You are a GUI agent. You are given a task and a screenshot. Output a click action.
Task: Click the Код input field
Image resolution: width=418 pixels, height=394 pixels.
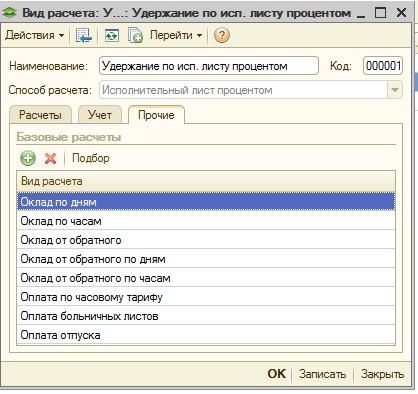point(383,66)
